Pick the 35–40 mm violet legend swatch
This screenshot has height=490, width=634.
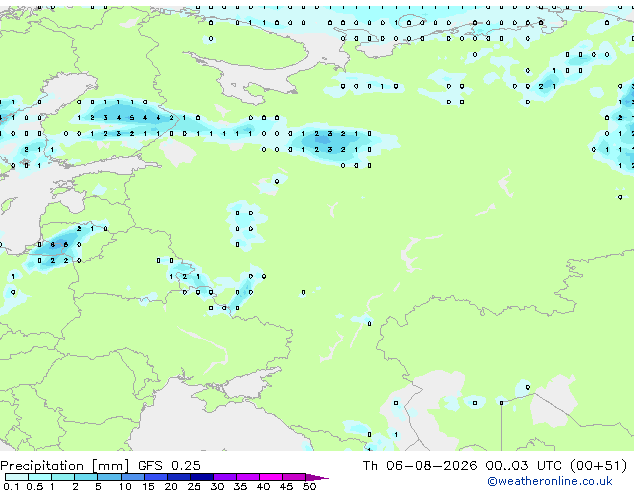click(x=247, y=477)
